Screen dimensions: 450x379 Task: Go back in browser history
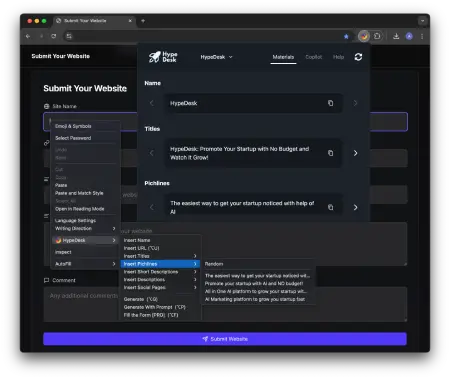(x=28, y=36)
